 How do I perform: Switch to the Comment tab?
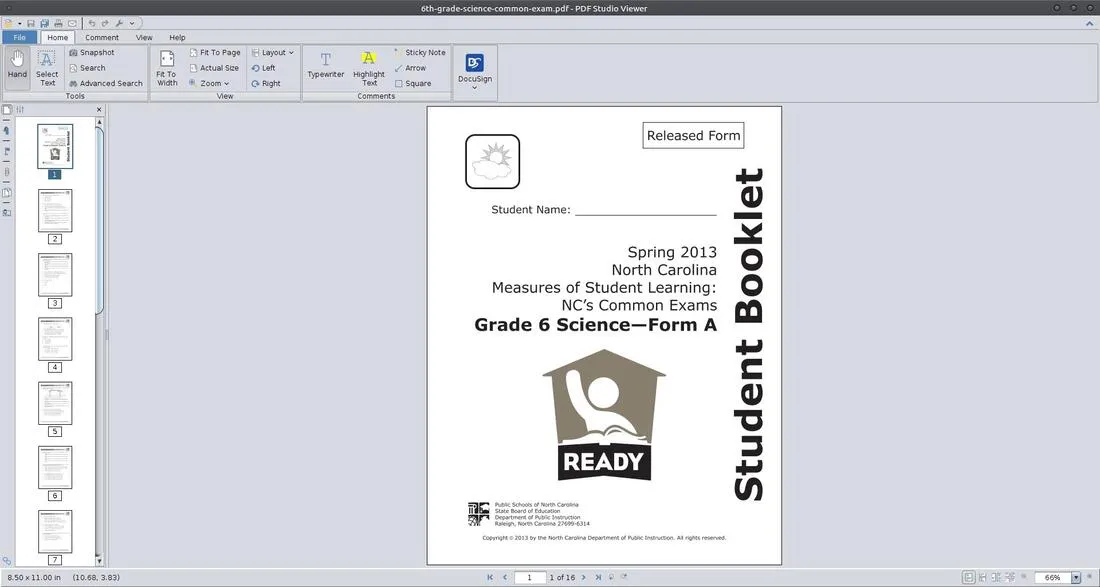point(101,37)
